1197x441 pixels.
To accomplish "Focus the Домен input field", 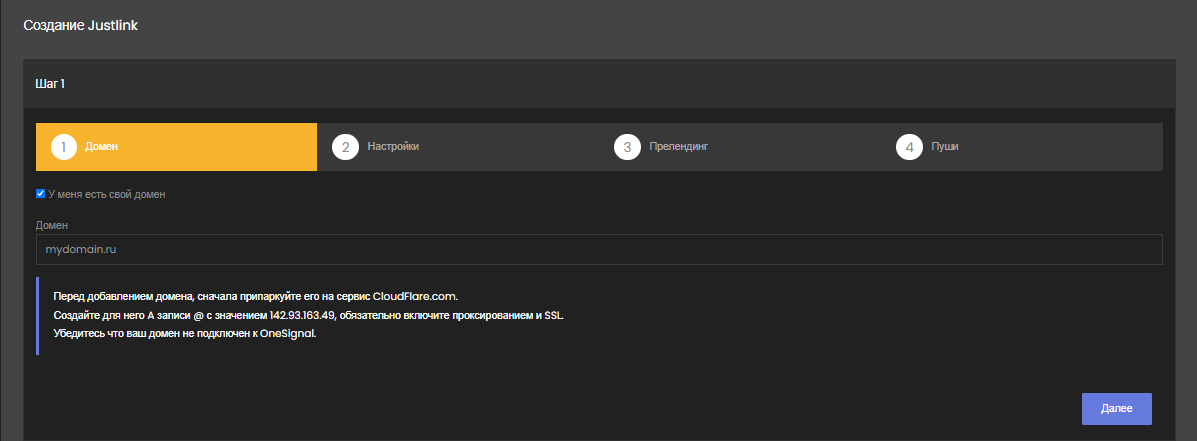I will tap(599, 249).
